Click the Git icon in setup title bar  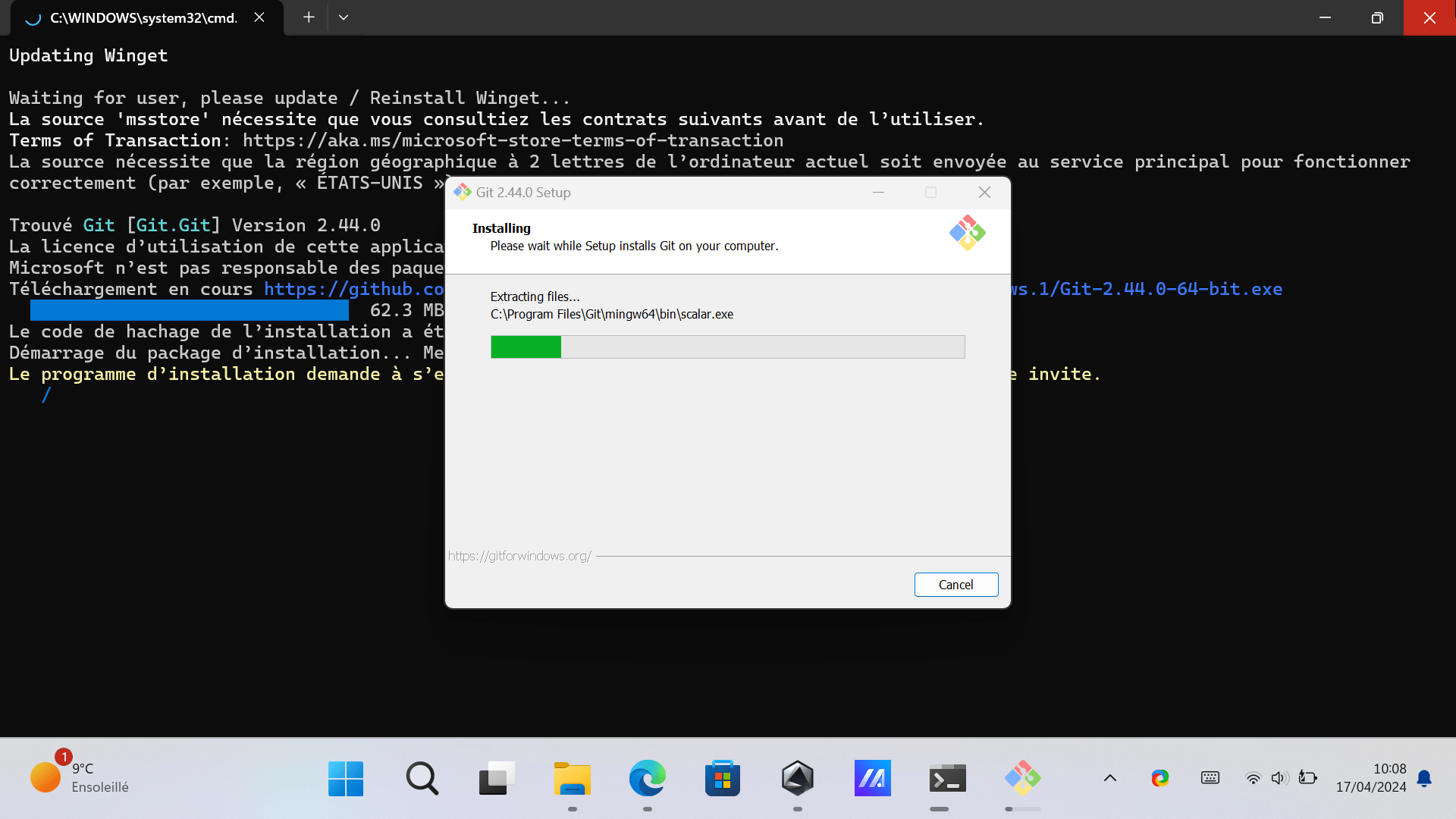(462, 193)
